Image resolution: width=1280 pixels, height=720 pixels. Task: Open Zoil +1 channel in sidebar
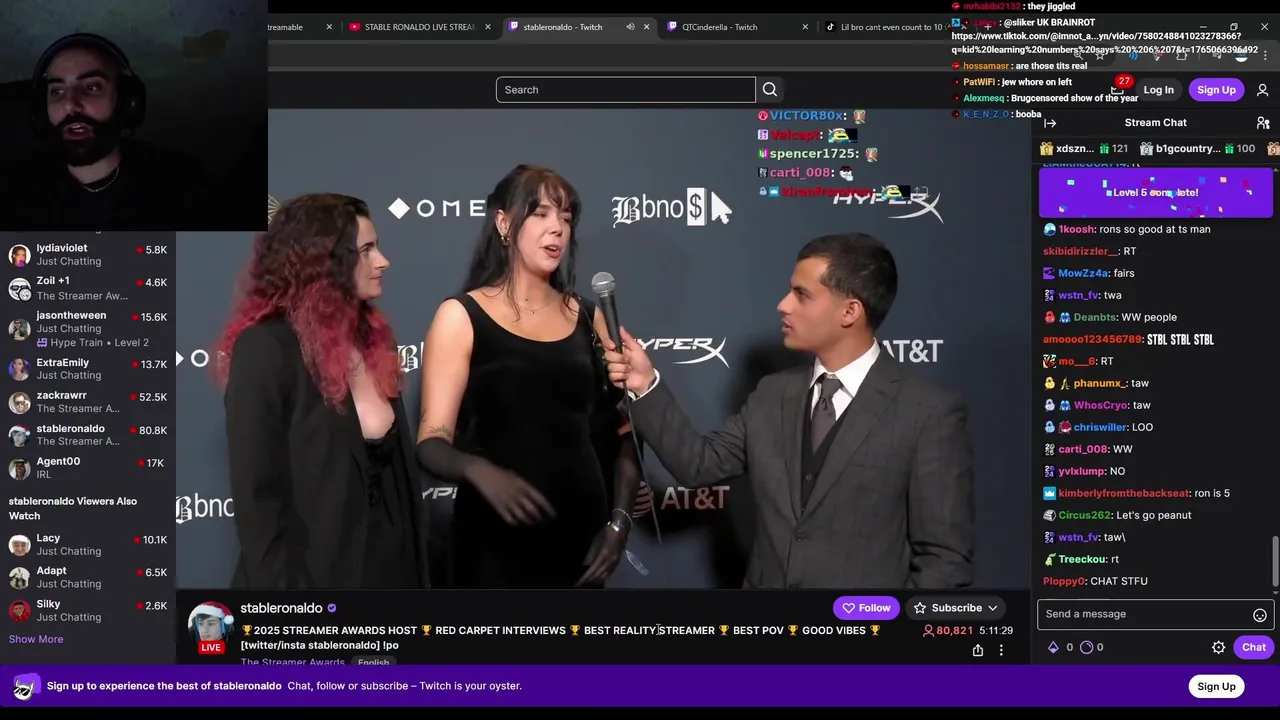click(88, 288)
